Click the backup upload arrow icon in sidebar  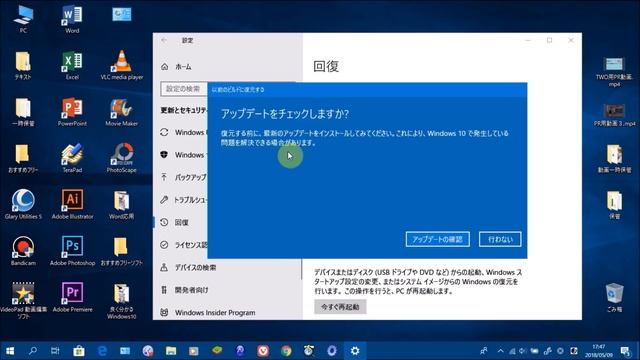coord(164,177)
